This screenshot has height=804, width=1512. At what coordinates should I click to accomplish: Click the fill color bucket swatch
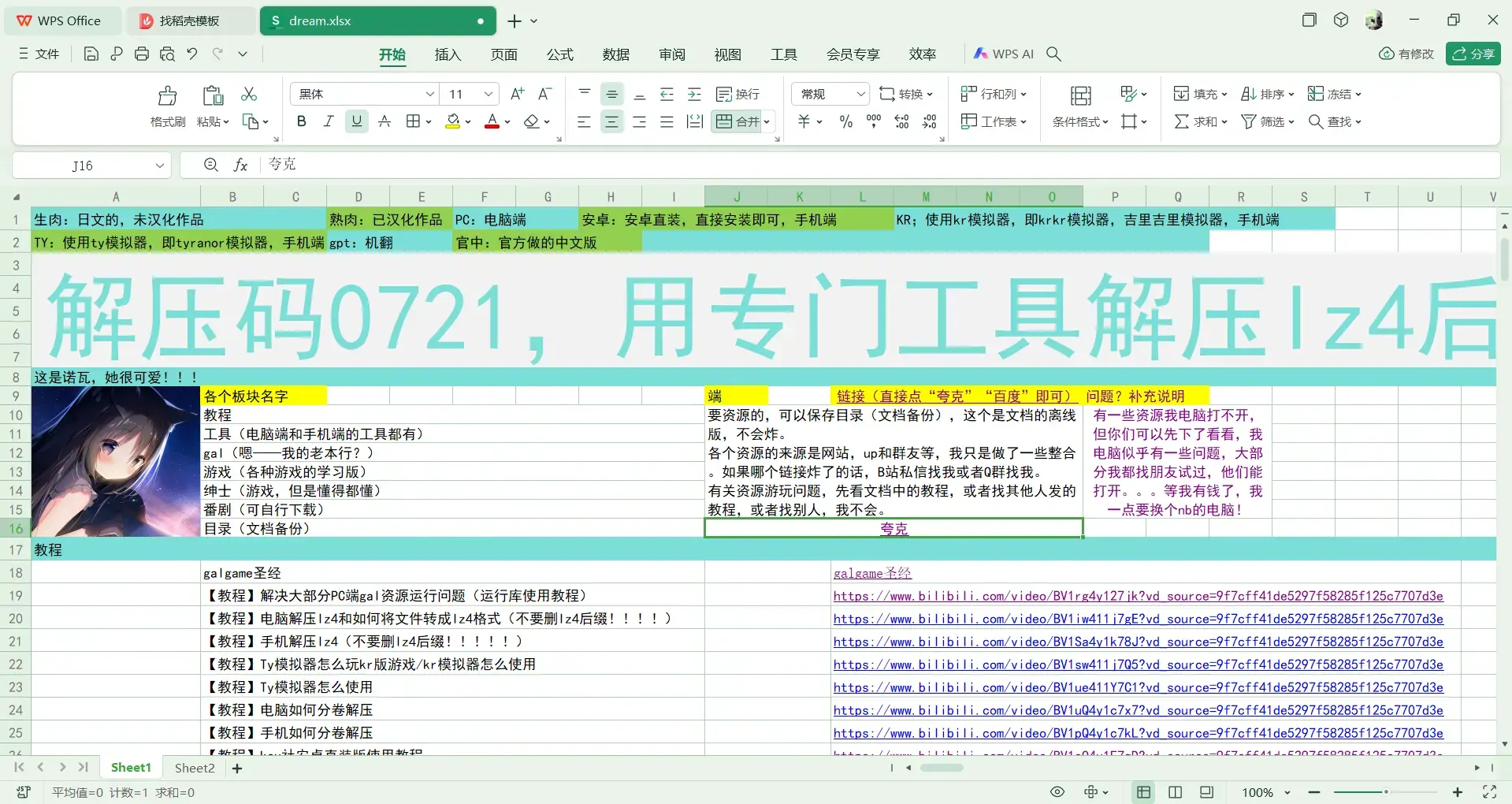tap(453, 121)
